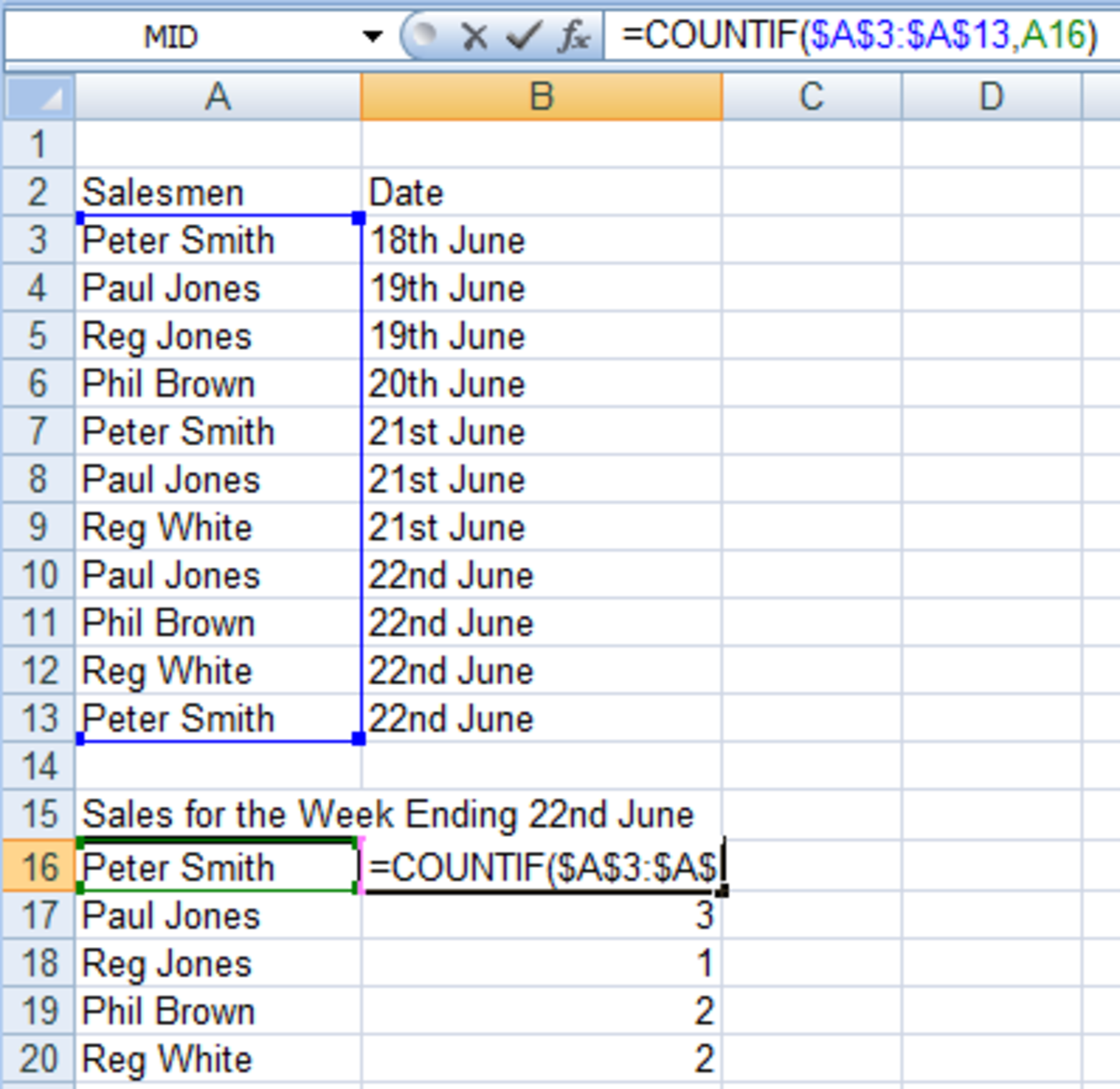The width and height of the screenshot is (1120, 1089).
Task: Select column C header
Action: click(x=811, y=97)
